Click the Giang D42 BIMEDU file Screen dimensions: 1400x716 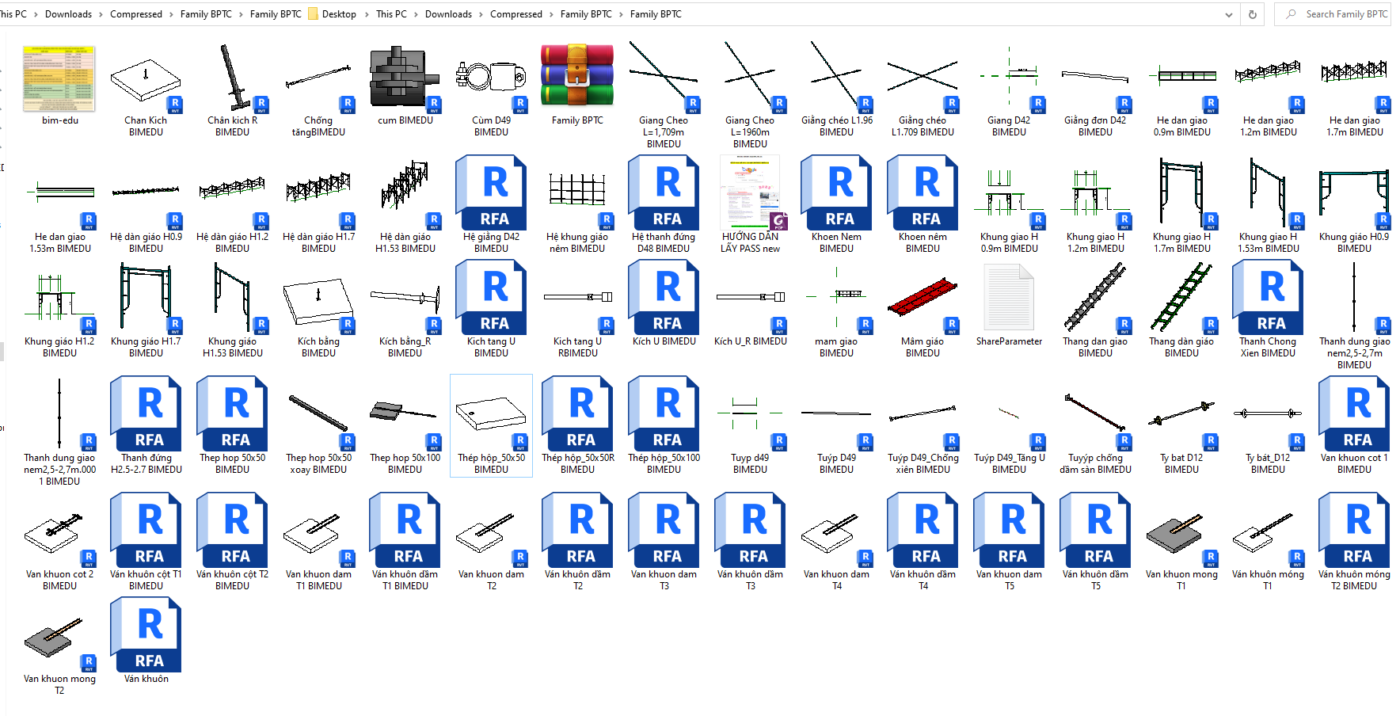(1009, 78)
